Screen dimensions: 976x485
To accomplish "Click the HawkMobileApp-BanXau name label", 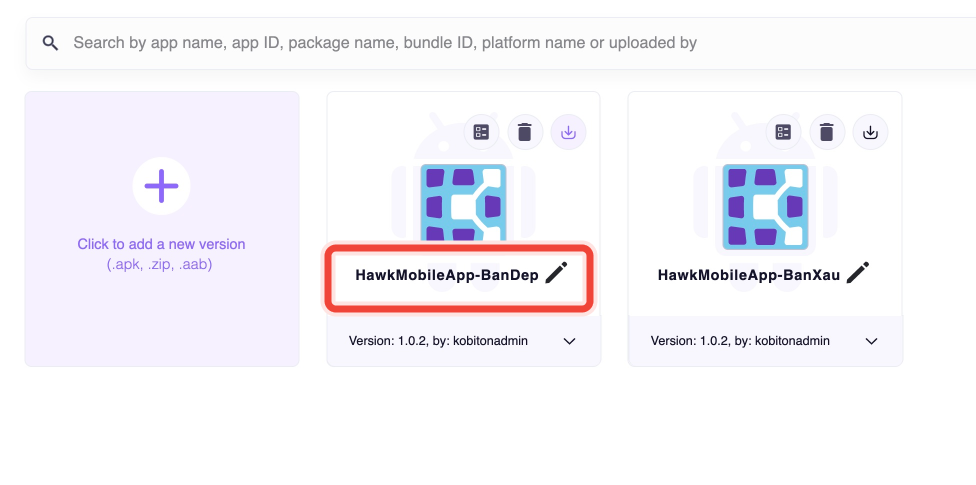I will pos(749,275).
